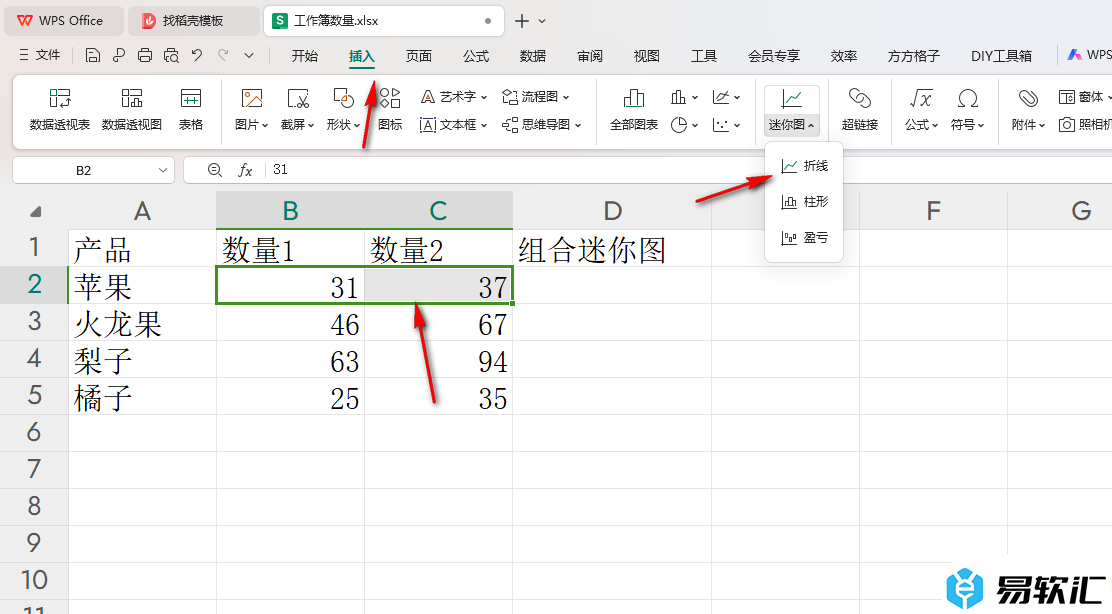1112x614 pixels.
Task: Open the 窗体 form controls
Action: [x=1084, y=97]
